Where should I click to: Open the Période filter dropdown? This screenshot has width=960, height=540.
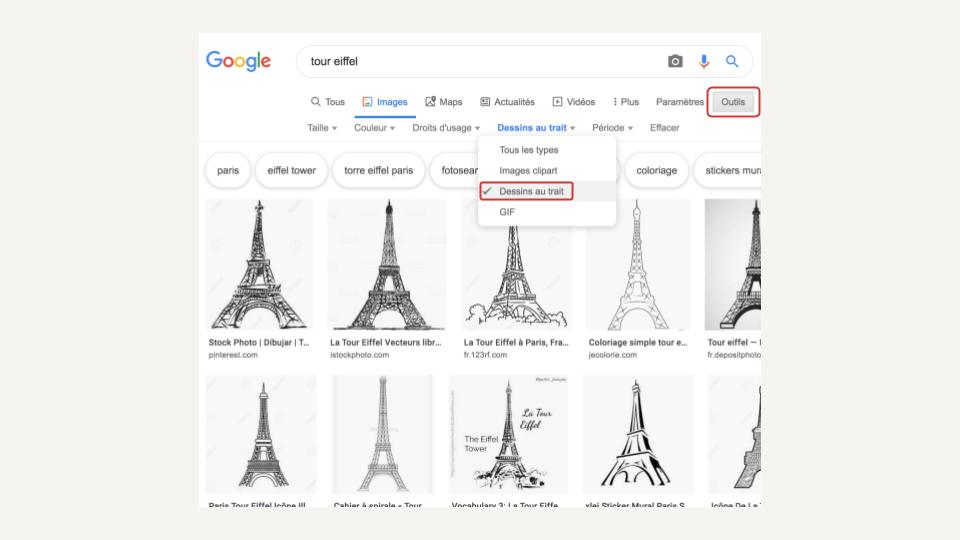[612, 127]
